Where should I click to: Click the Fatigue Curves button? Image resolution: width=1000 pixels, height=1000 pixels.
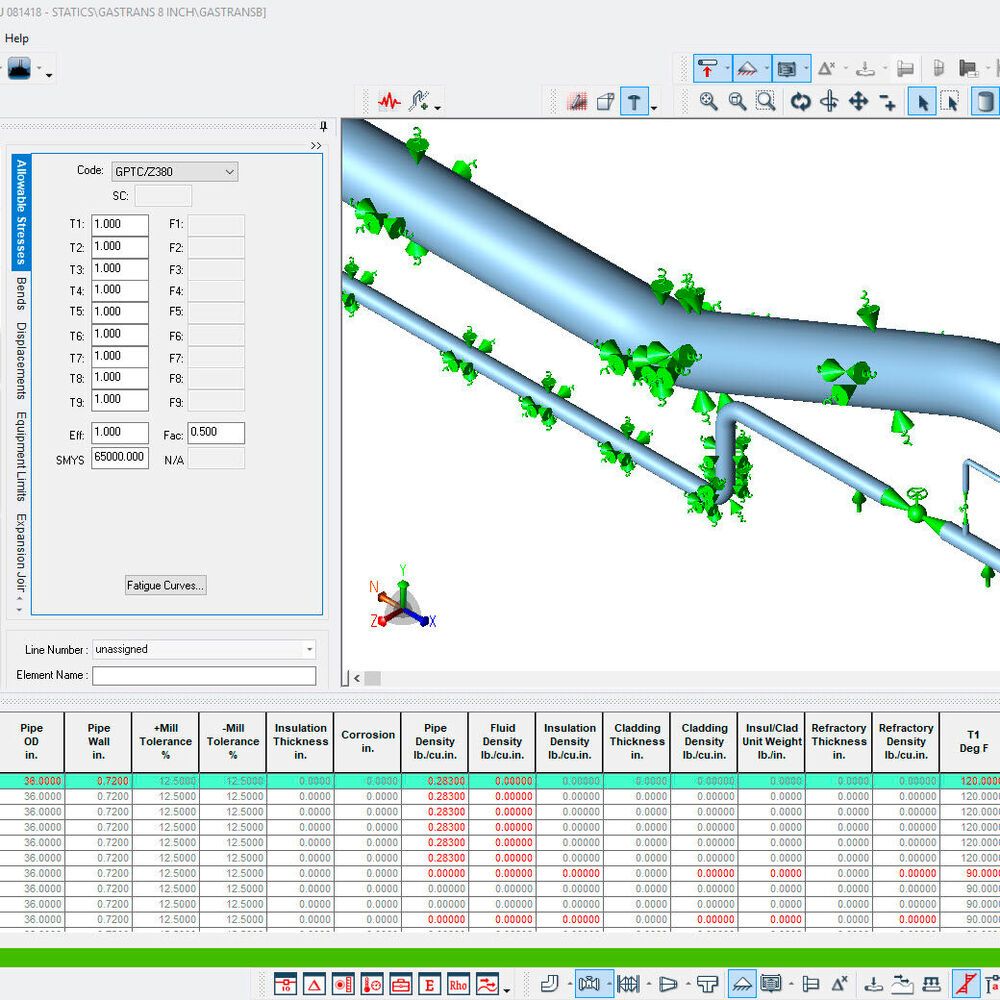click(166, 585)
